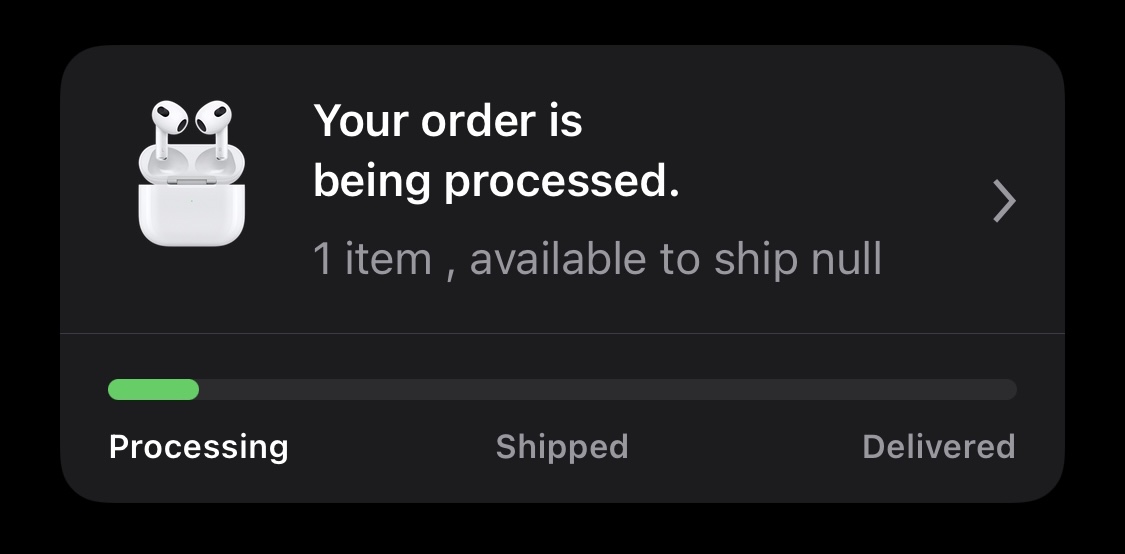The height and width of the screenshot is (554, 1125).
Task: Click the "Your order is" headline line
Action: (447, 122)
